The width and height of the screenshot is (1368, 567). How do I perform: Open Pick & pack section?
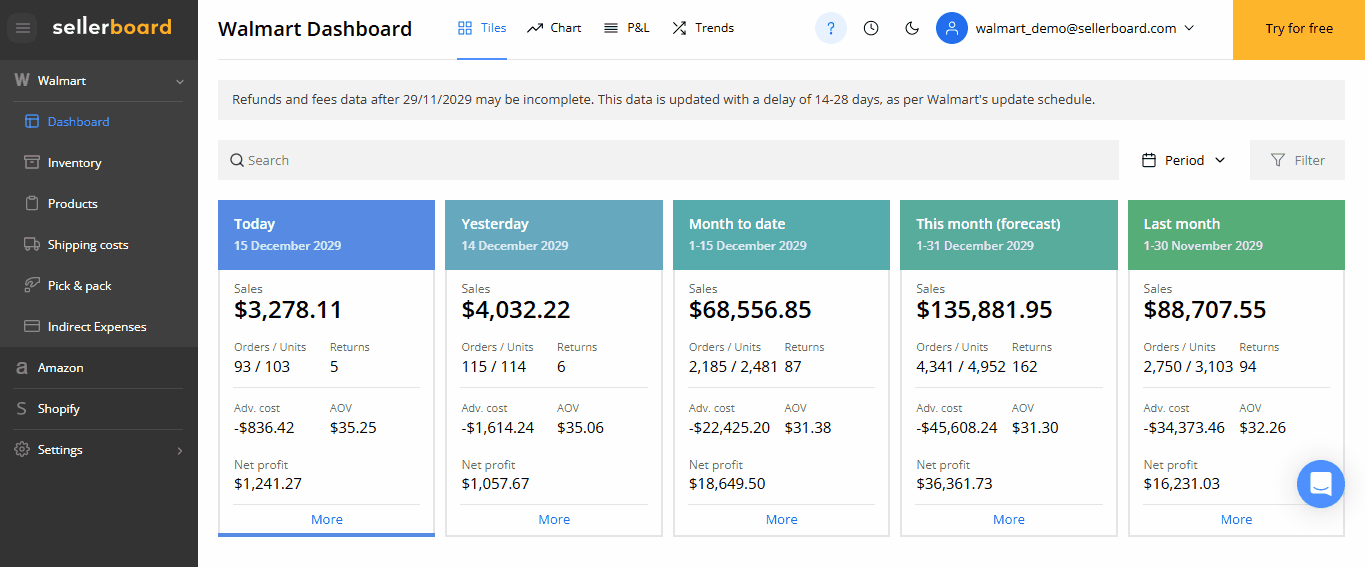tap(79, 286)
